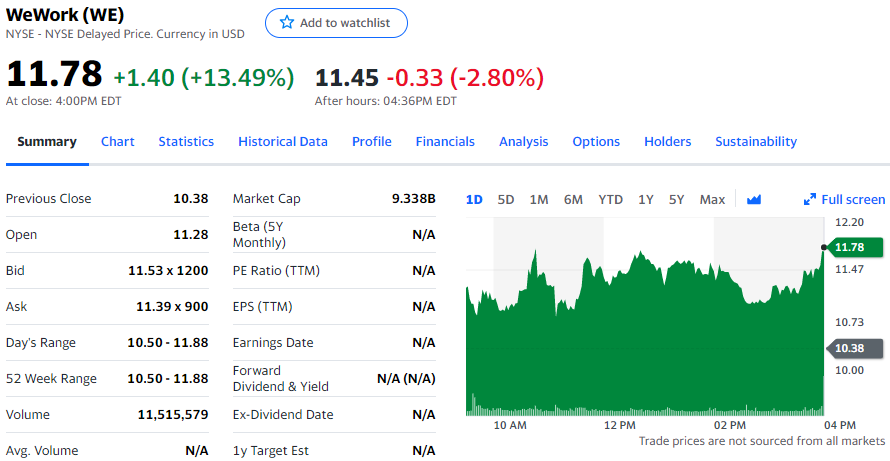This screenshot has height=461, width=890.
Task: Switch to the Chart tab
Action: pyautogui.click(x=117, y=141)
